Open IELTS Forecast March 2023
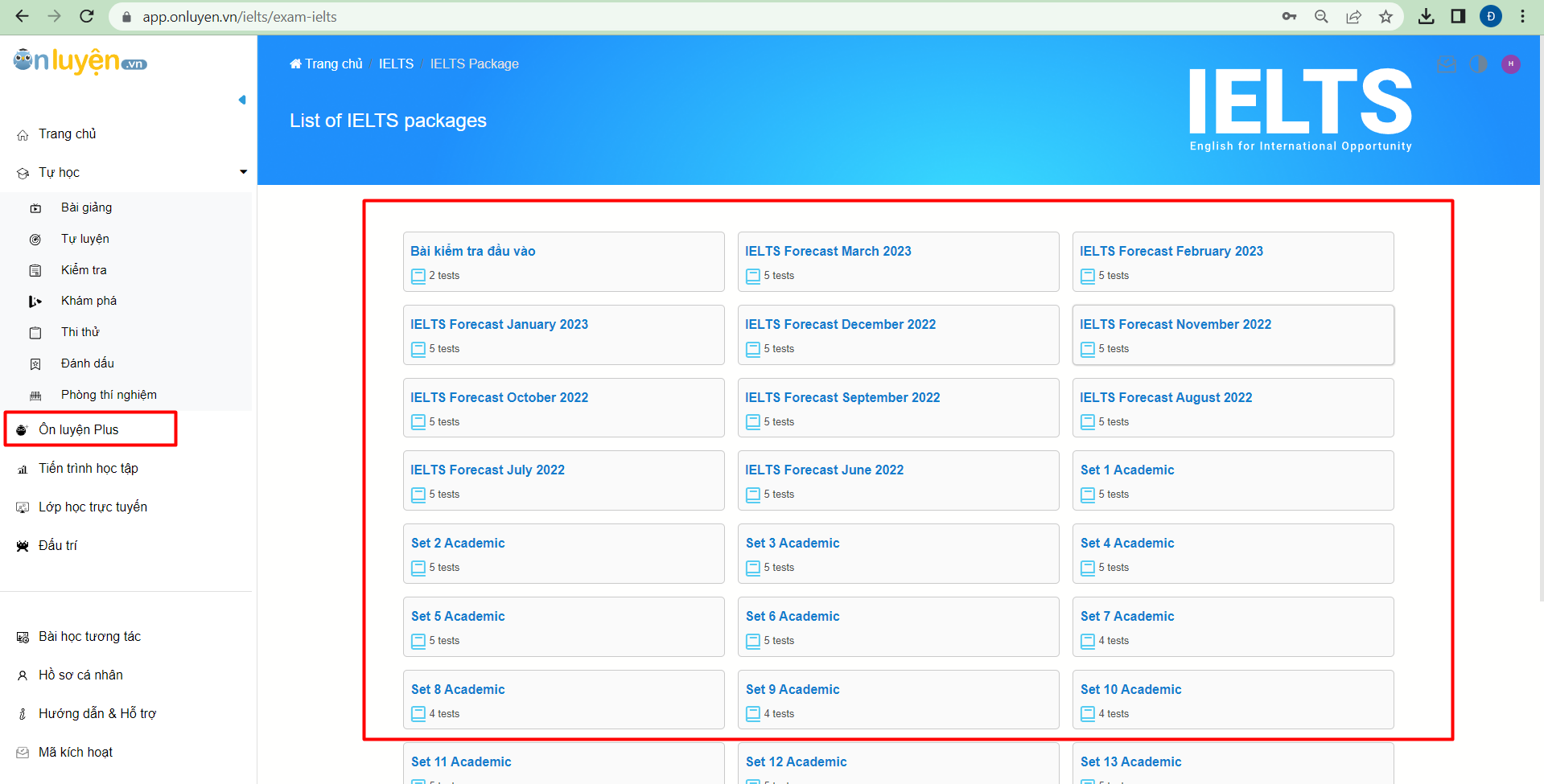Viewport: 1544px width, 784px height. coord(898,262)
